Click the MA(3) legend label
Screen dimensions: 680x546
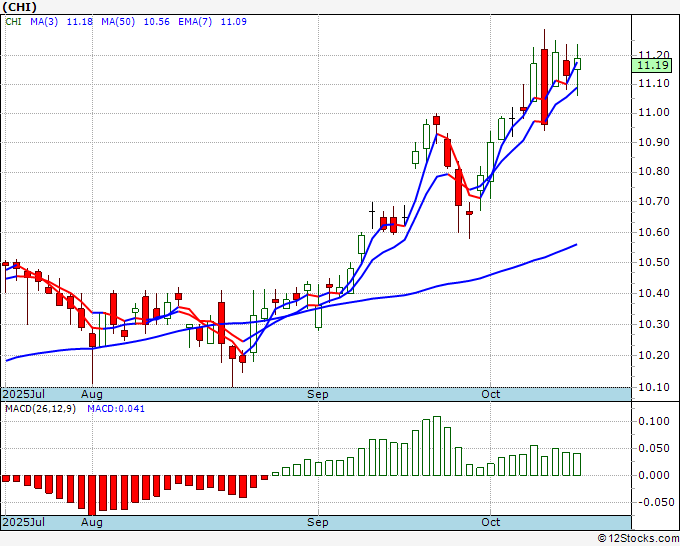(44, 21)
